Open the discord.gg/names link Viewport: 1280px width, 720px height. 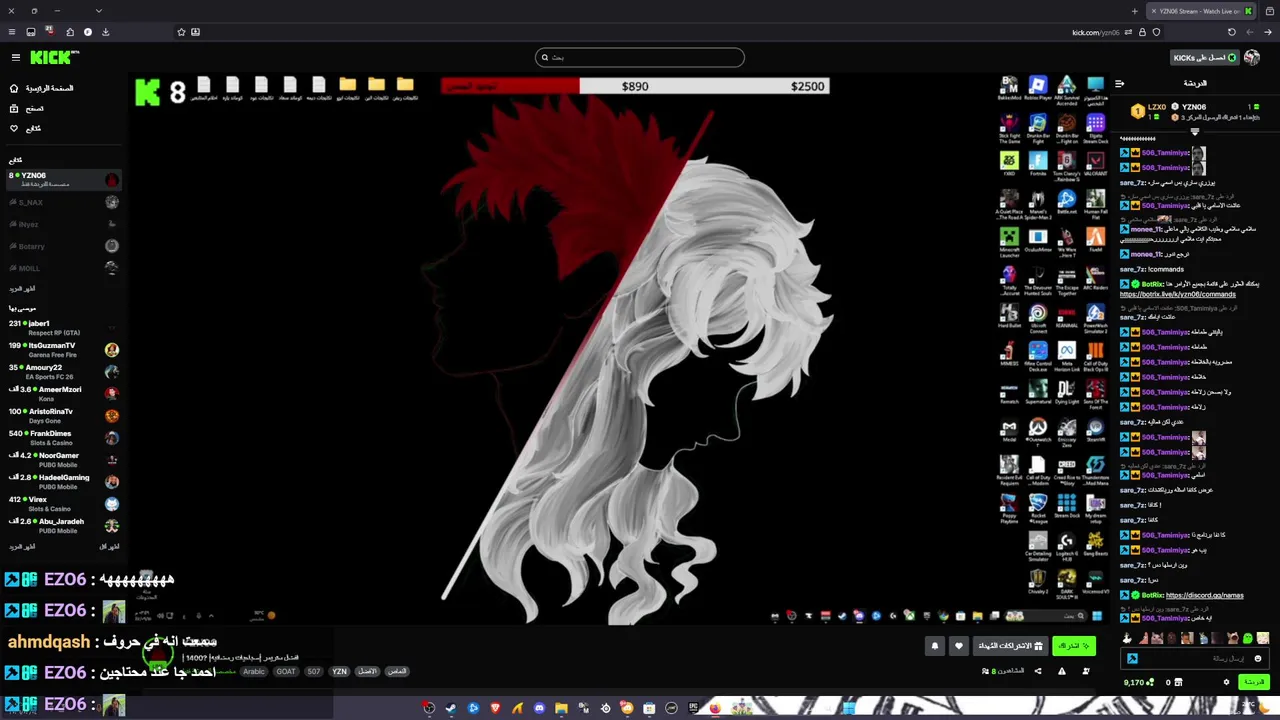tap(1204, 595)
